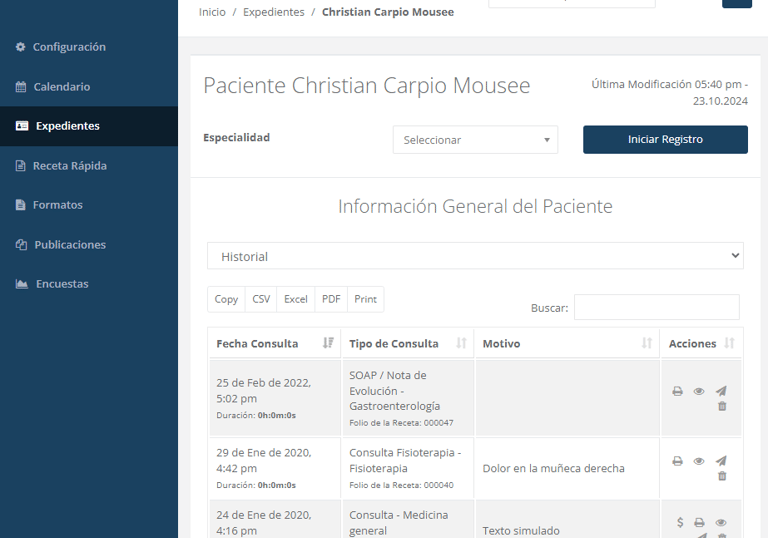Send the Consulta Fisioterapia record

[721, 461]
